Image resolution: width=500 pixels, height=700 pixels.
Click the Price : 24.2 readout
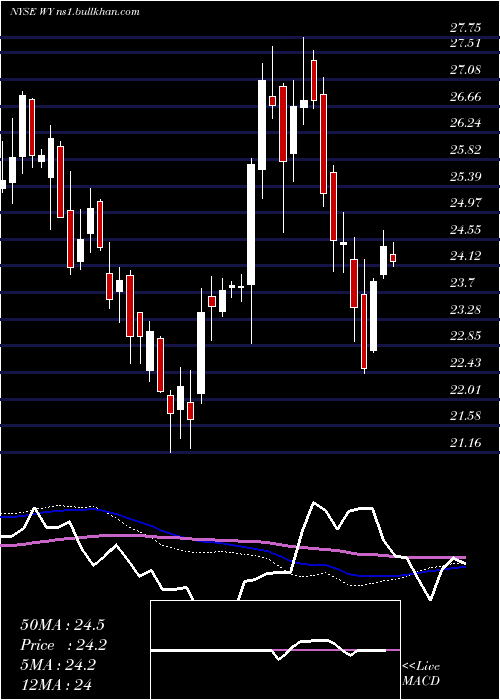(x=64, y=645)
